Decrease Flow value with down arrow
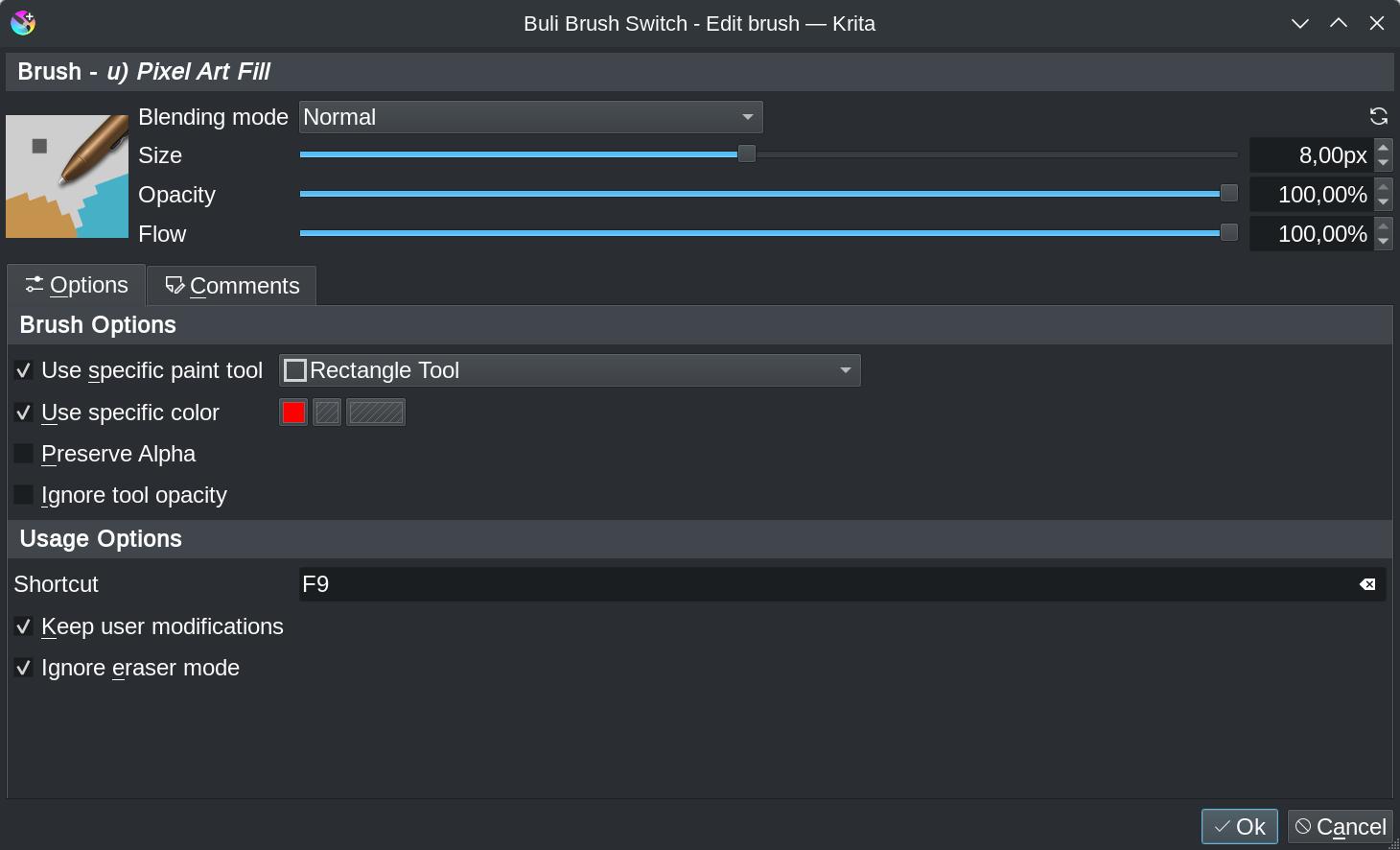 [1383, 242]
